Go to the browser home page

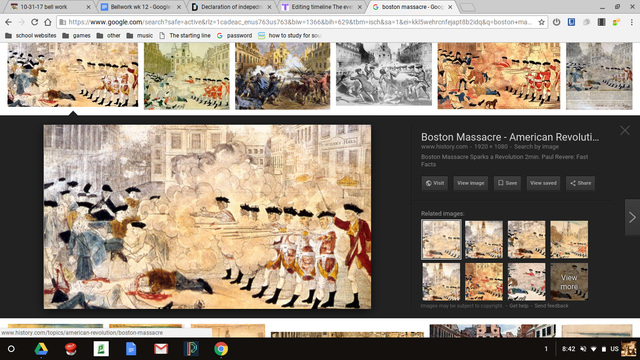48,22
